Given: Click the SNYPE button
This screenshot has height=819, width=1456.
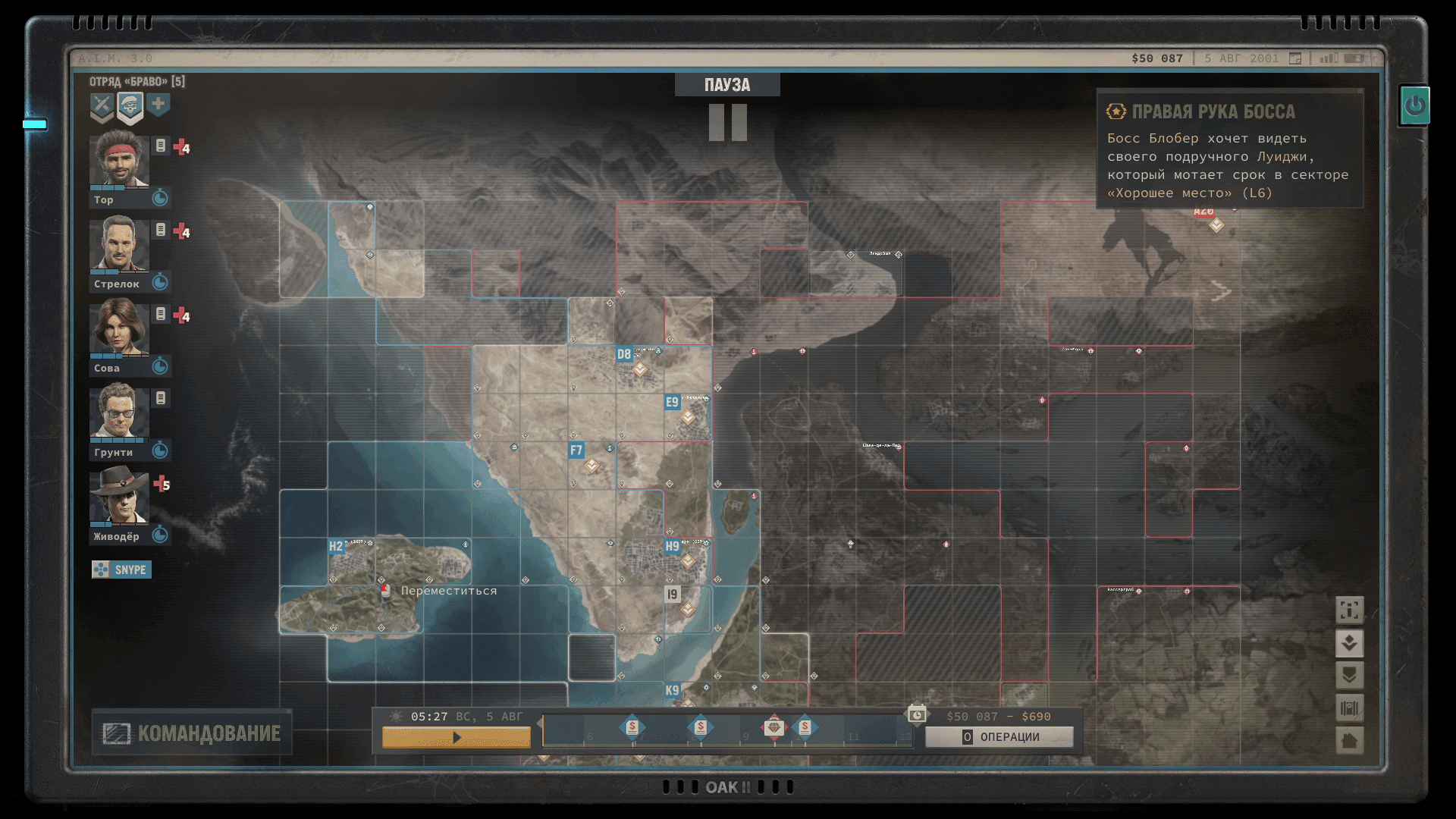Looking at the screenshot, I should (x=121, y=570).
